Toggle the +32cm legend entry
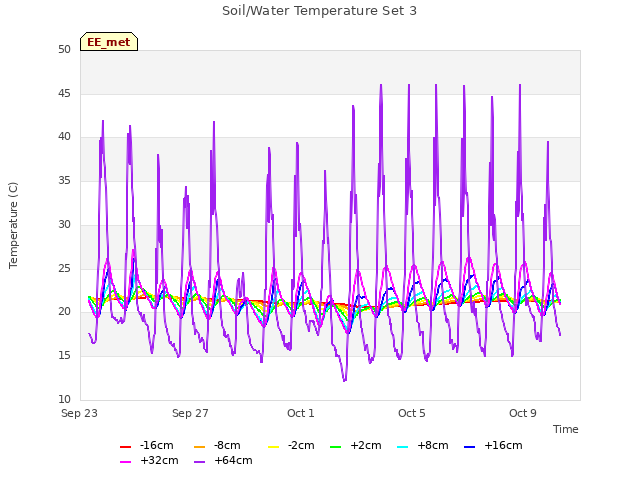 149,460
